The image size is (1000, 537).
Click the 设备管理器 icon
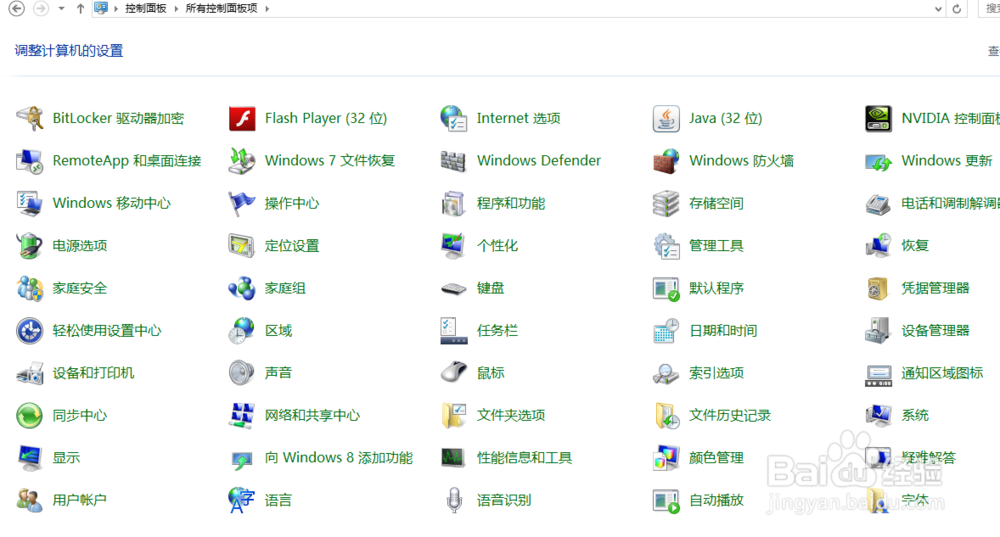878,330
